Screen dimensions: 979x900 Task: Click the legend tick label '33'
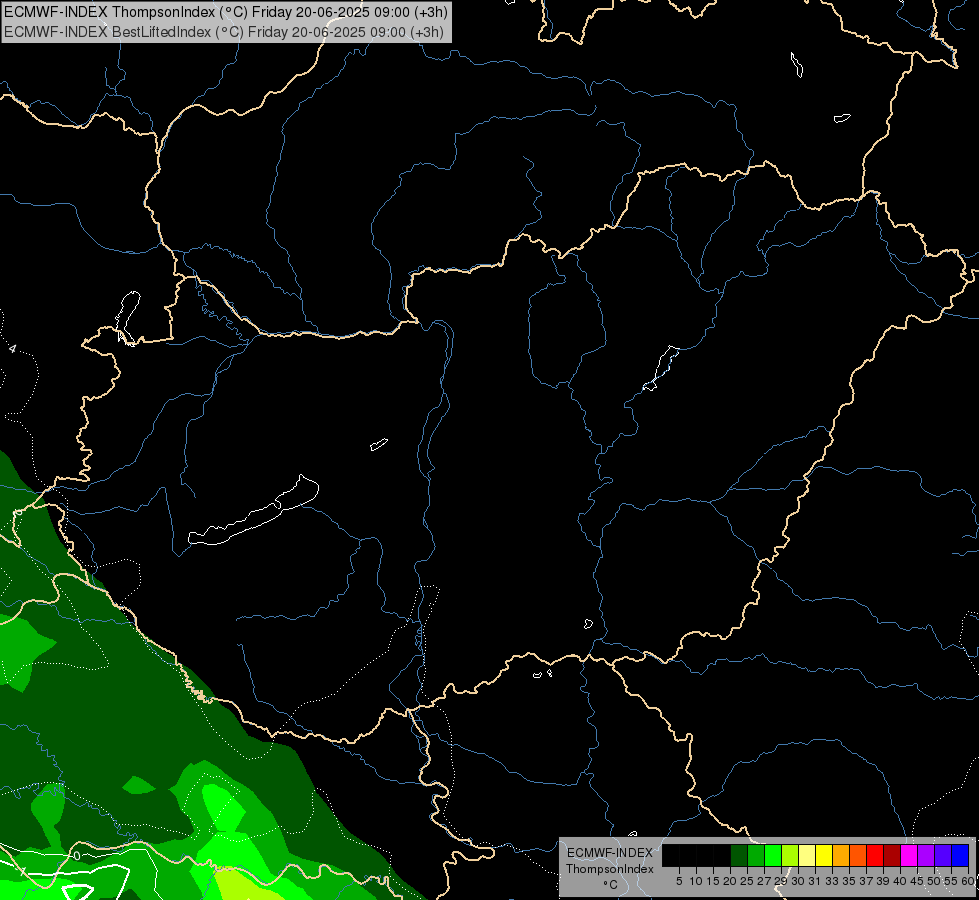coord(832,881)
